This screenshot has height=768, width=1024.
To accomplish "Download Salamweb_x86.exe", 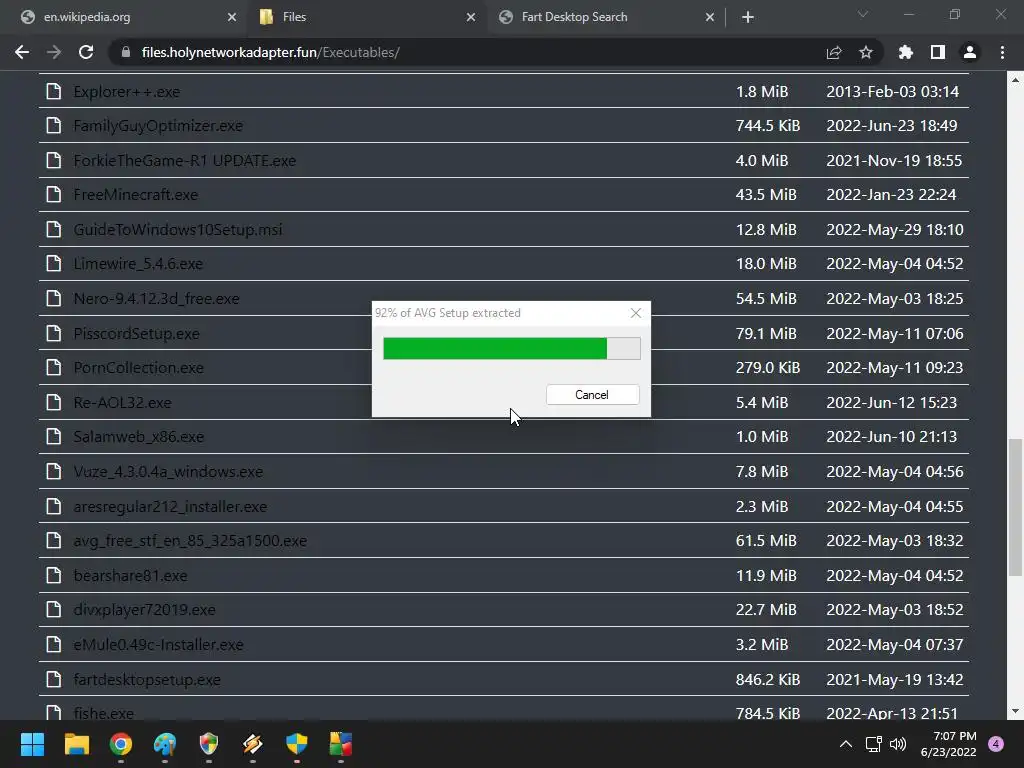I will tap(138, 436).
